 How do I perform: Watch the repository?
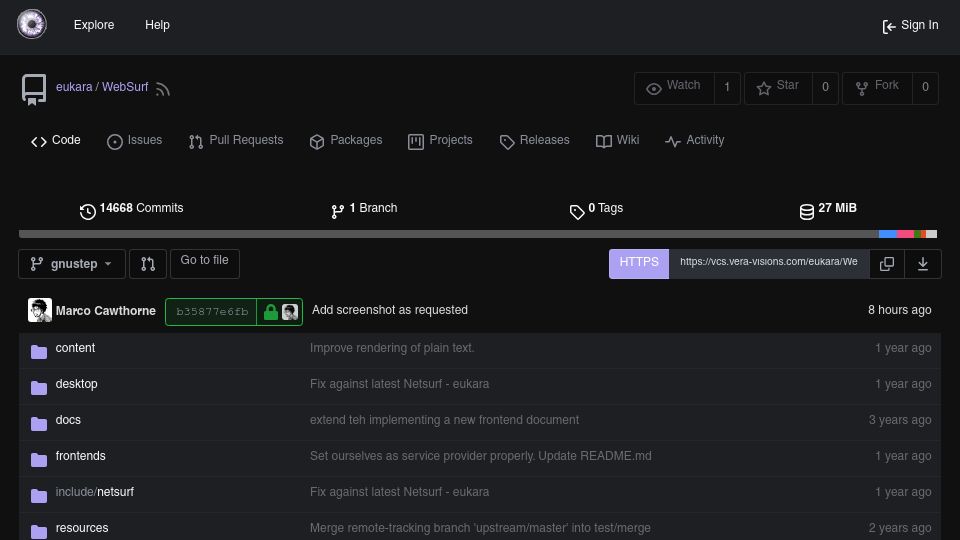pos(674,88)
